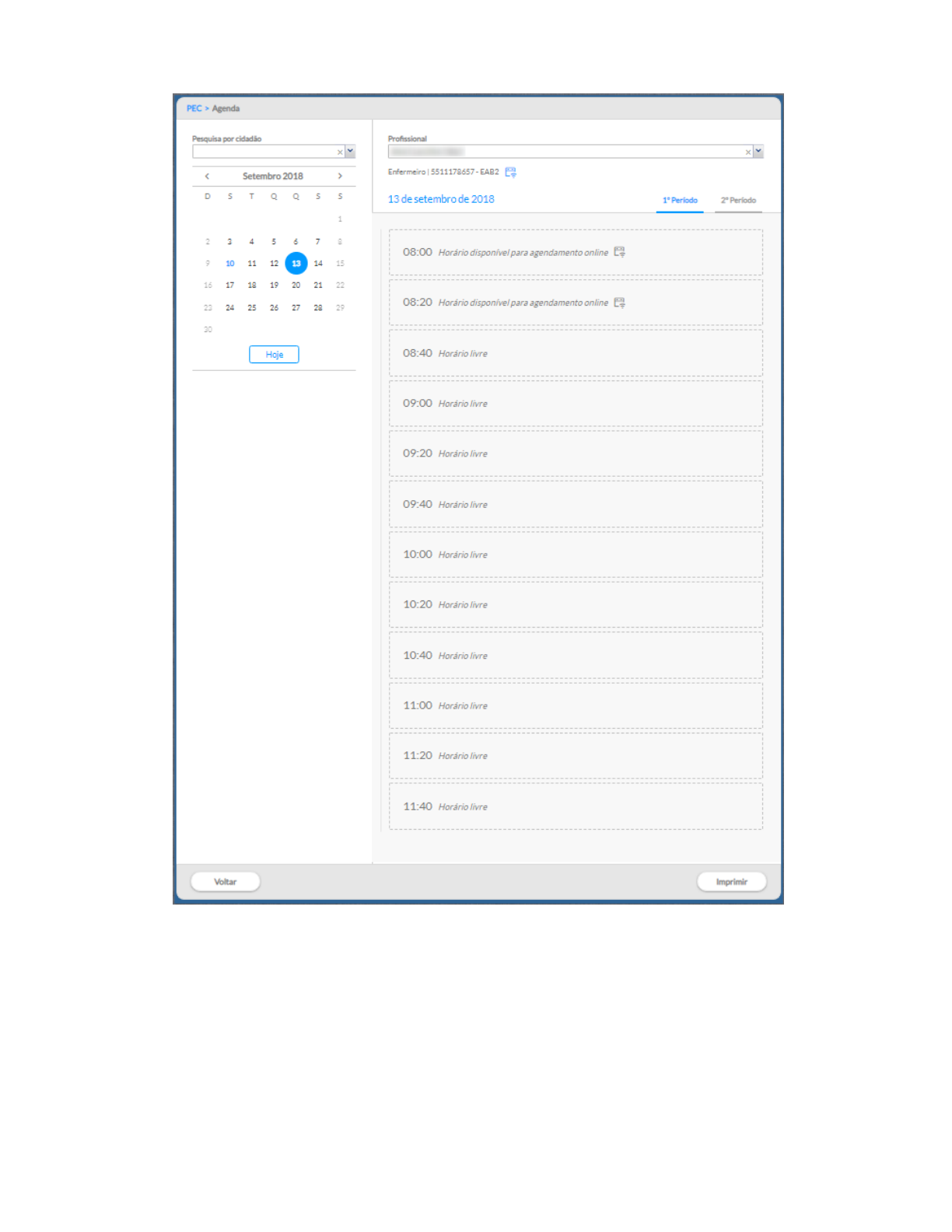Image resolution: width=952 pixels, height=1232 pixels.
Task: Click the Imprimir button
Action: click(732, 882)
